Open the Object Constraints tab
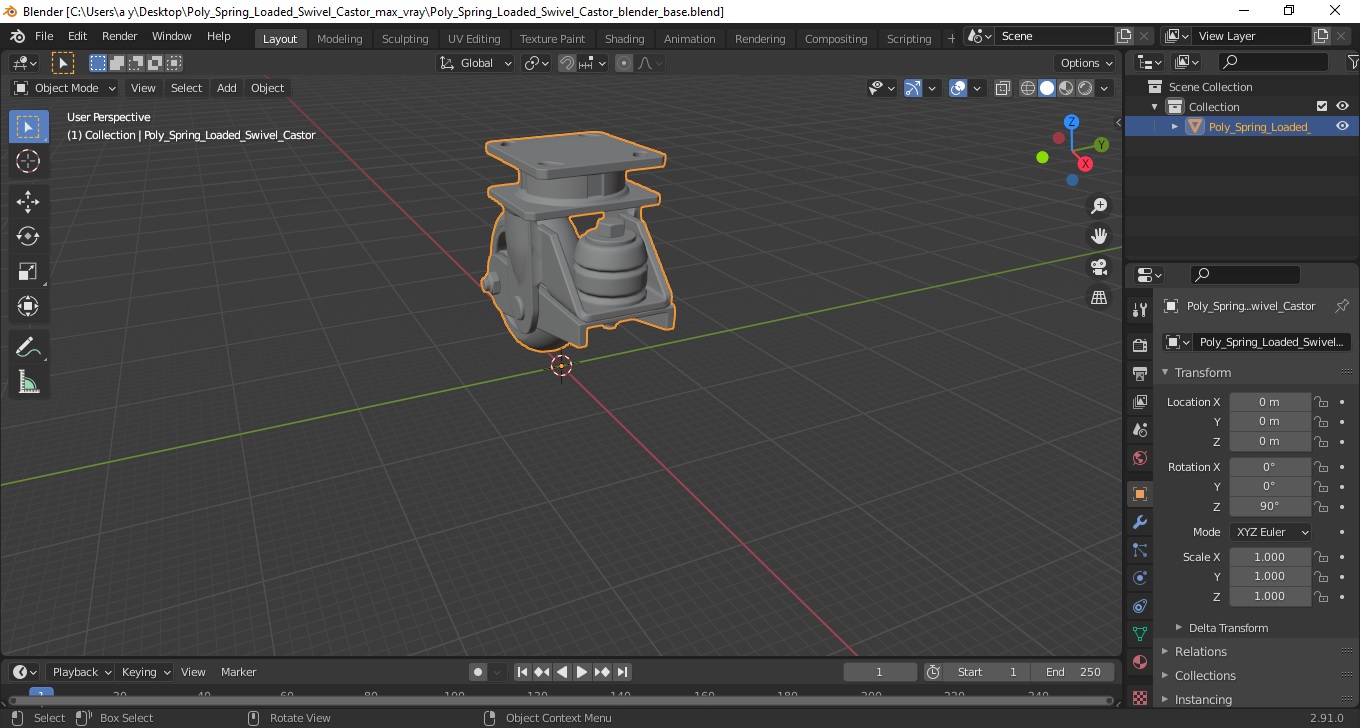This screenshot has height=728, width=1360. coord(1140,606)
